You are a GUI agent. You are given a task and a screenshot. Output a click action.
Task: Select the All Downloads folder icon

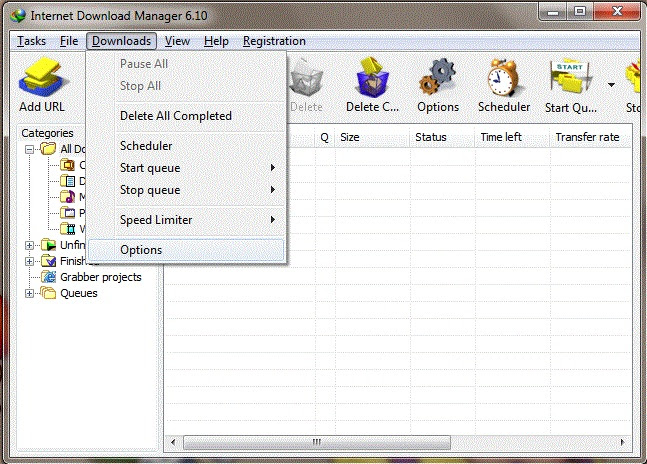(x=48, y=148)
